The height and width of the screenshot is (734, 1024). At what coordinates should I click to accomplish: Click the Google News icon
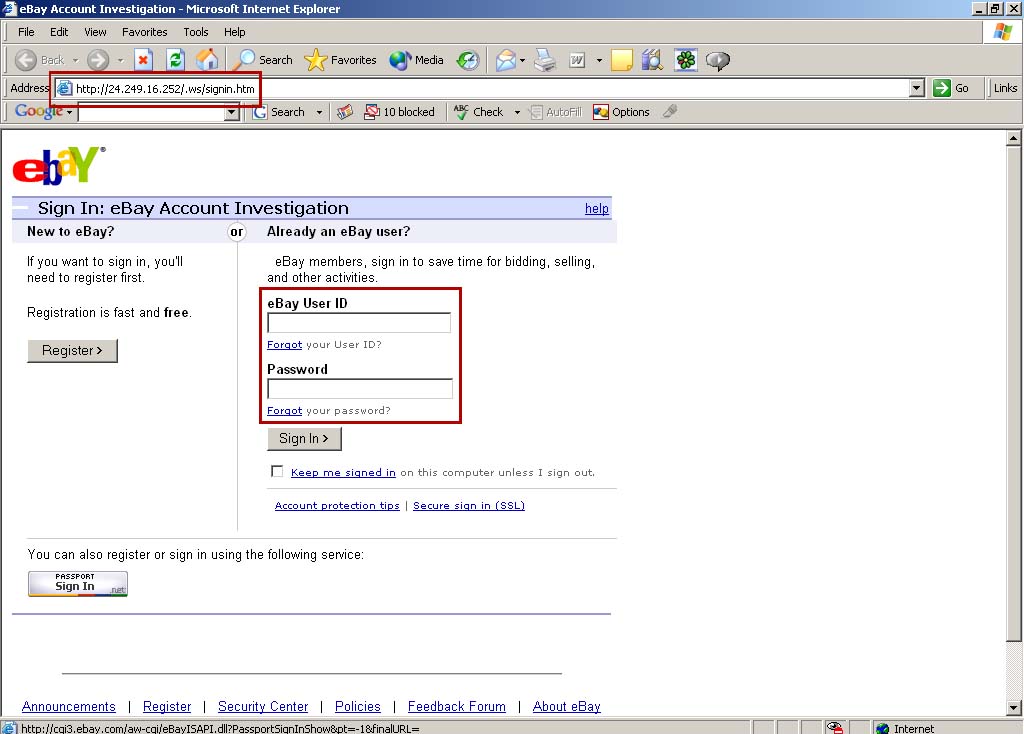tap(345, 112)
